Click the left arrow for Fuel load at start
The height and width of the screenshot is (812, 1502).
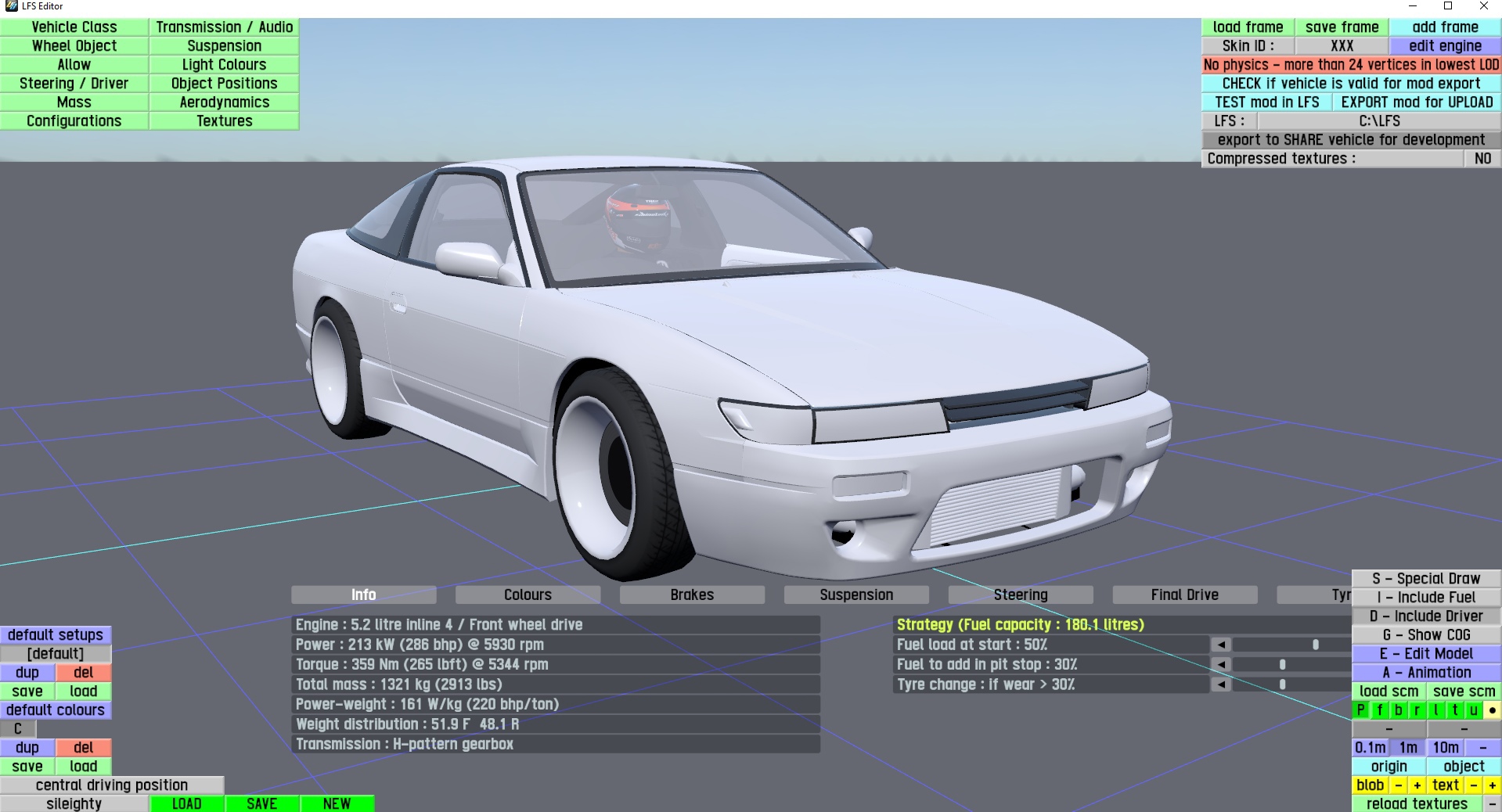[x=1221, y=645]
